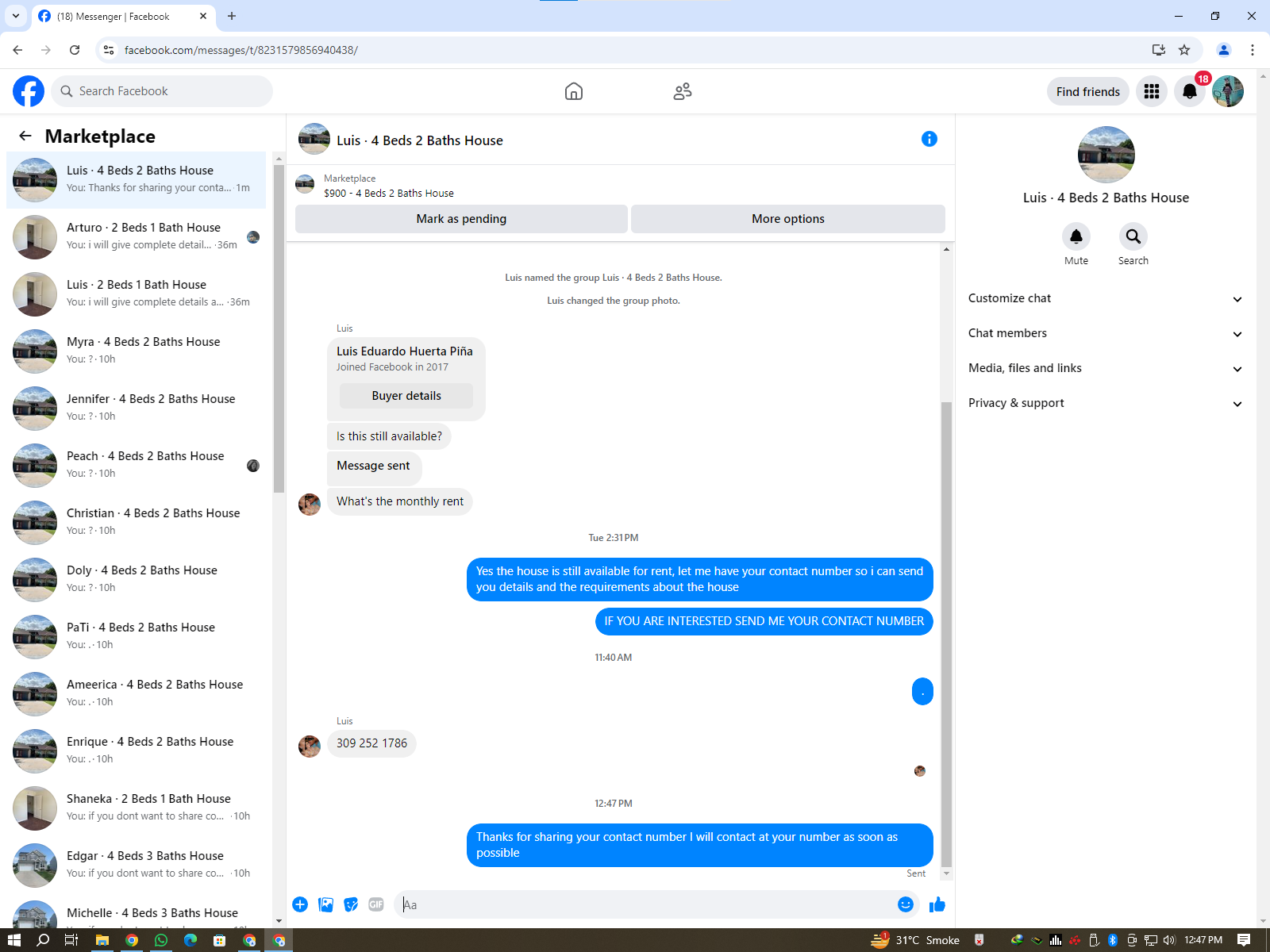Expand the Customize chat section
This screenshot has height=952, width=1270.
pyautogui.click(x=1106, y=298)
